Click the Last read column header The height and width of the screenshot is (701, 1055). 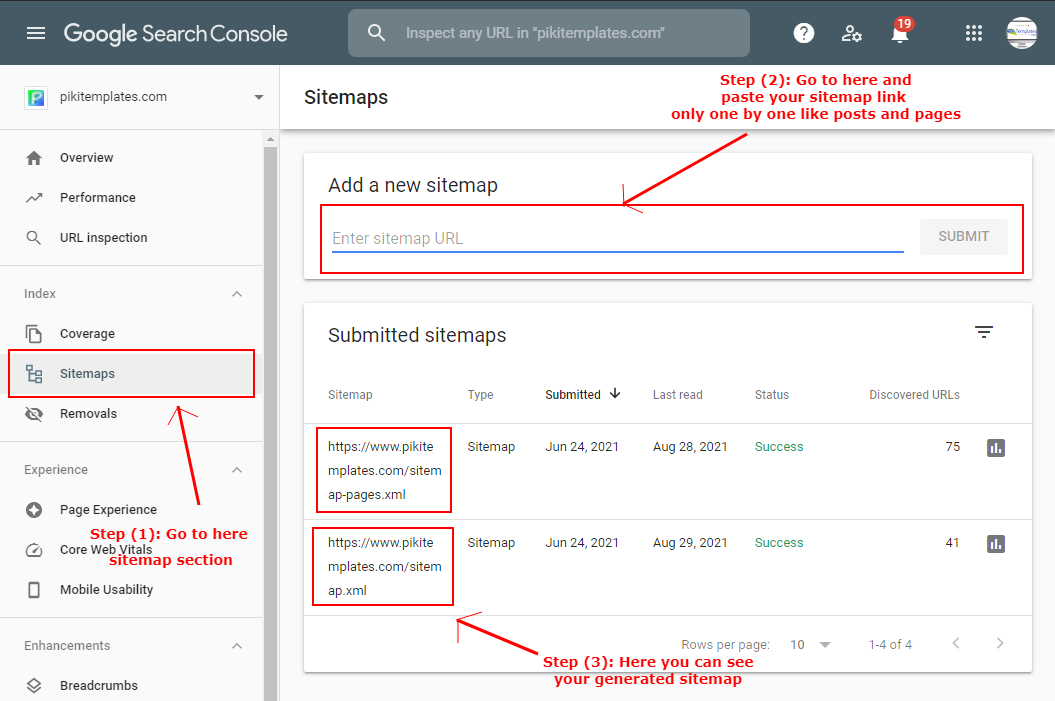(x=678, y=395)
